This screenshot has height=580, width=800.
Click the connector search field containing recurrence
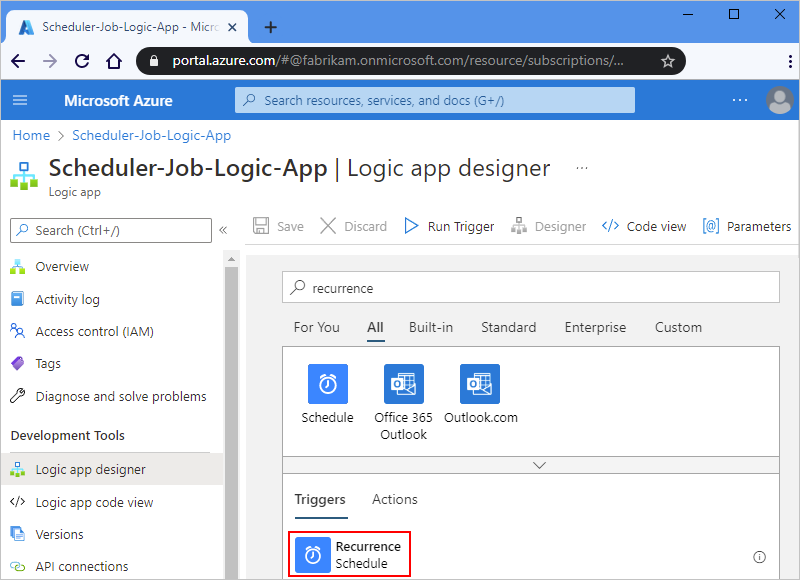531,287
